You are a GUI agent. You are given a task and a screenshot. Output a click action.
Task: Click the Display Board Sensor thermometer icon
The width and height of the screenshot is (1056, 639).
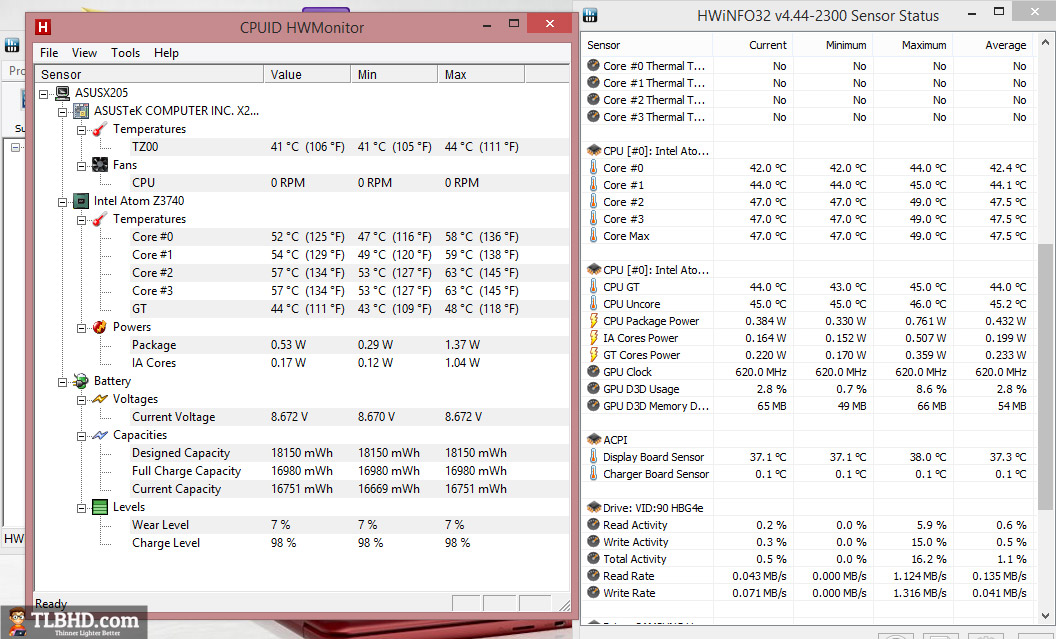pos(593,457)
